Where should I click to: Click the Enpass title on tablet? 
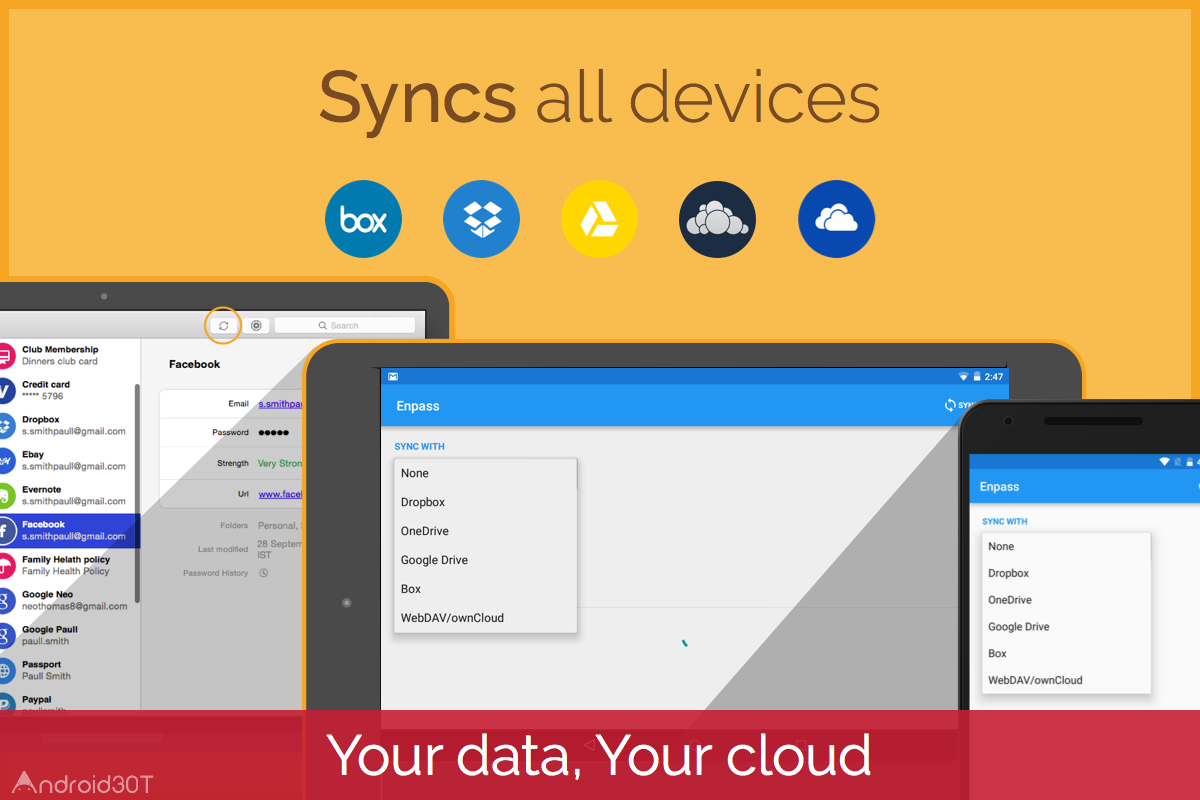(x=418, y=406)
